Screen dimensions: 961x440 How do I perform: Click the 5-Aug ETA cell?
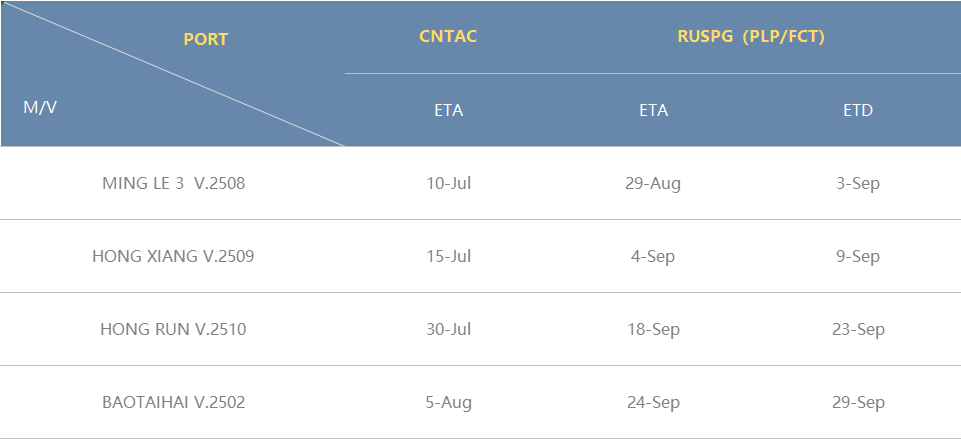[449, 402]
